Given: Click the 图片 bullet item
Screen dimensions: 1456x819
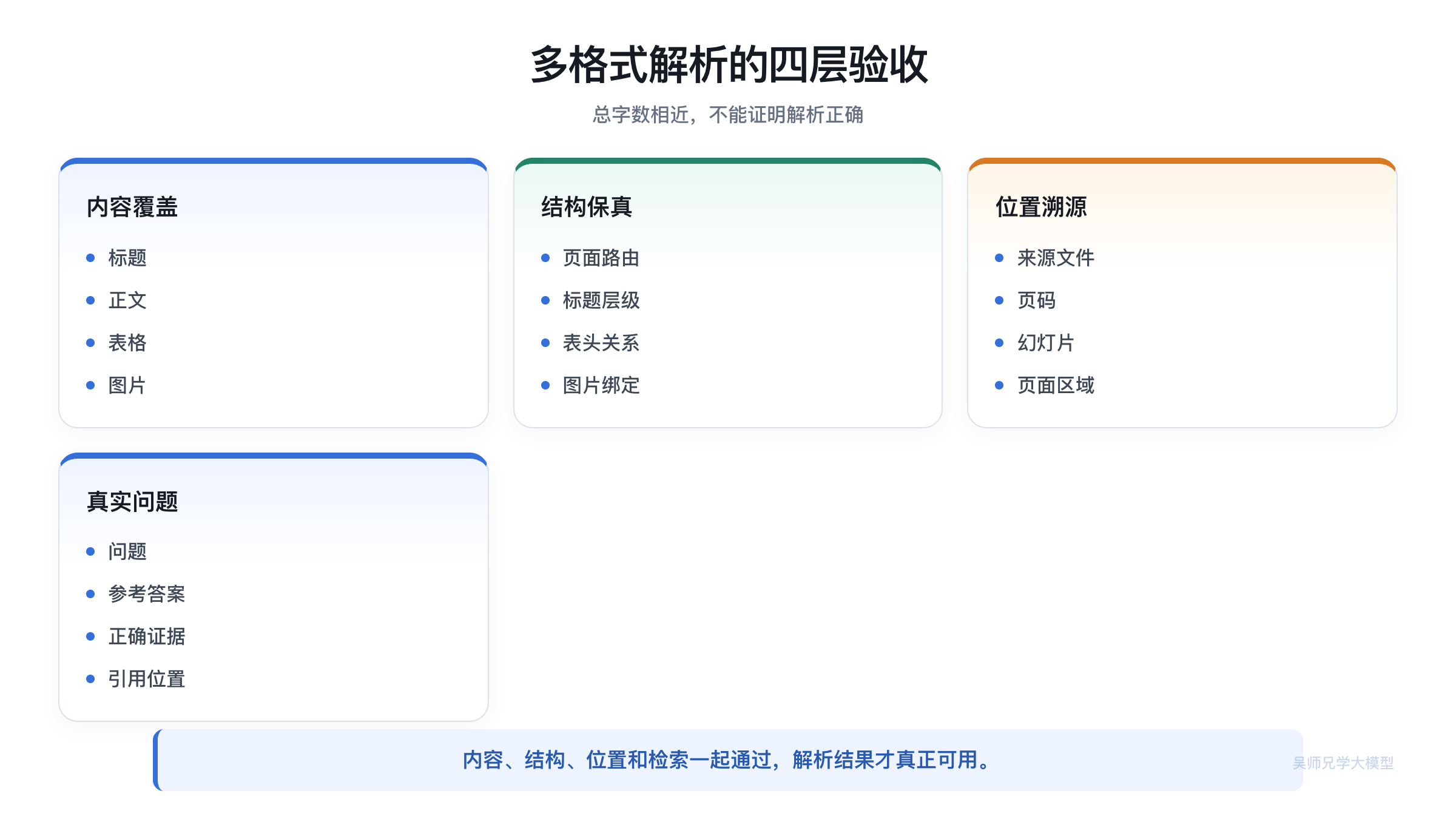Looking at the screenshot, I should 127,385.
